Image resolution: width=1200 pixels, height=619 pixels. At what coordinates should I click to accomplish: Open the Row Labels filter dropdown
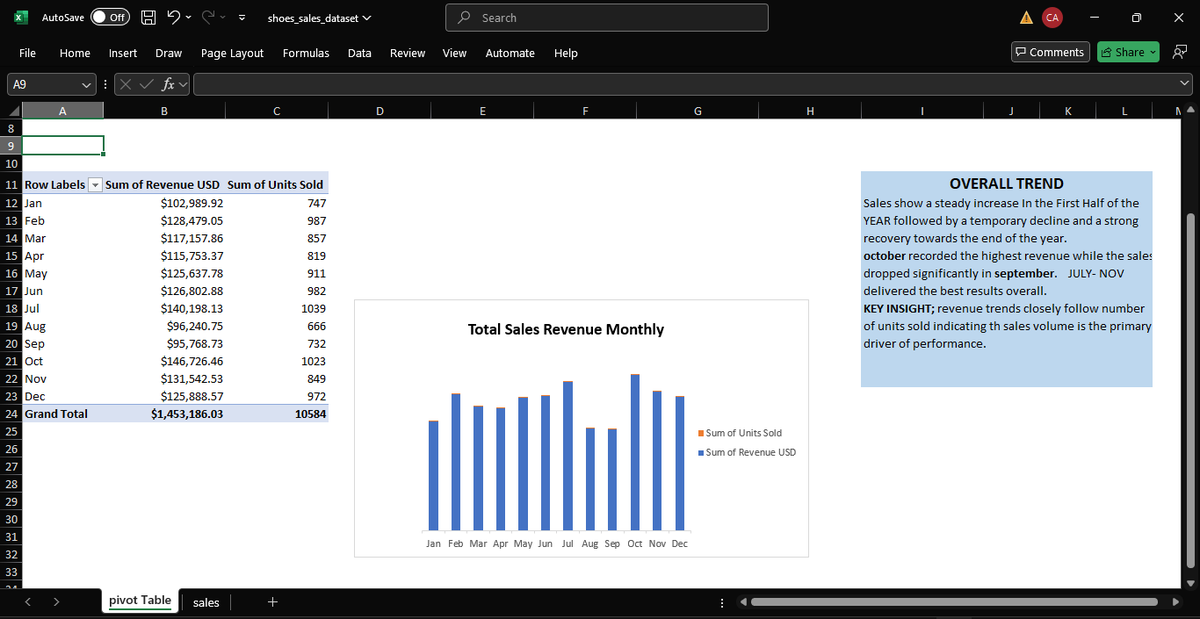point(95,185)
